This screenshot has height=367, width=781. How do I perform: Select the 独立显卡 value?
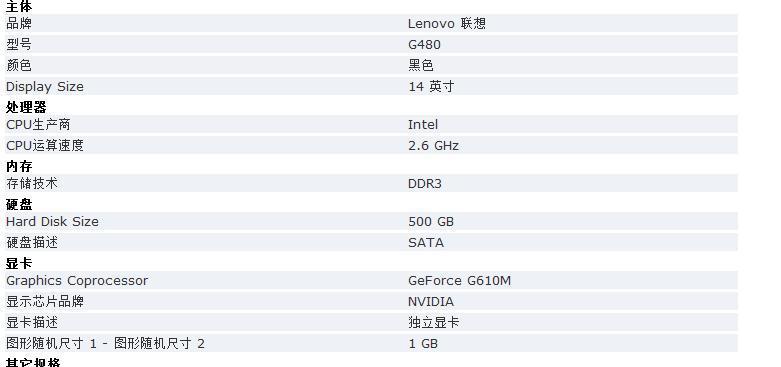tap(433, 322)
